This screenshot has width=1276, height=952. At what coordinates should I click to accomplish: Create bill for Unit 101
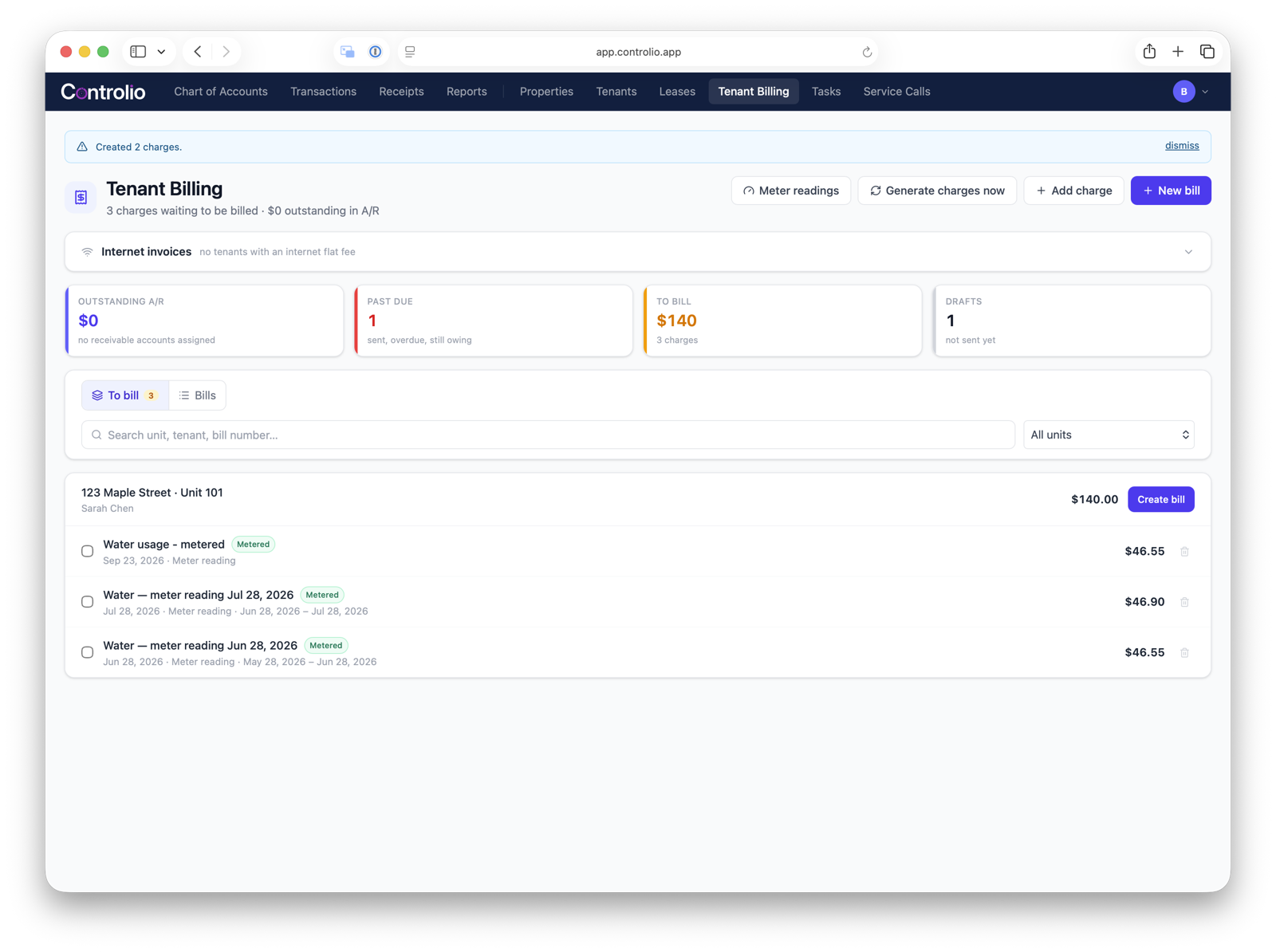tap(1160, 499)
